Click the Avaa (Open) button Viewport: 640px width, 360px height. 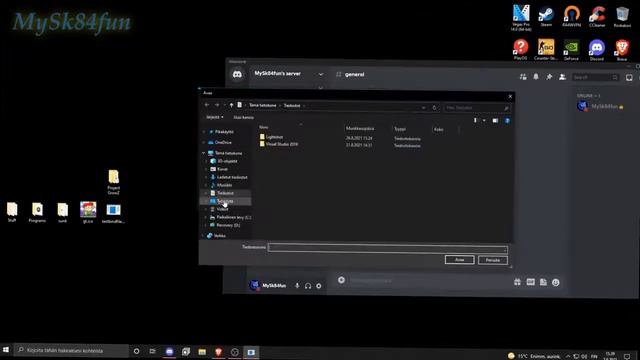pyautogui.click(x=459, y=260)
